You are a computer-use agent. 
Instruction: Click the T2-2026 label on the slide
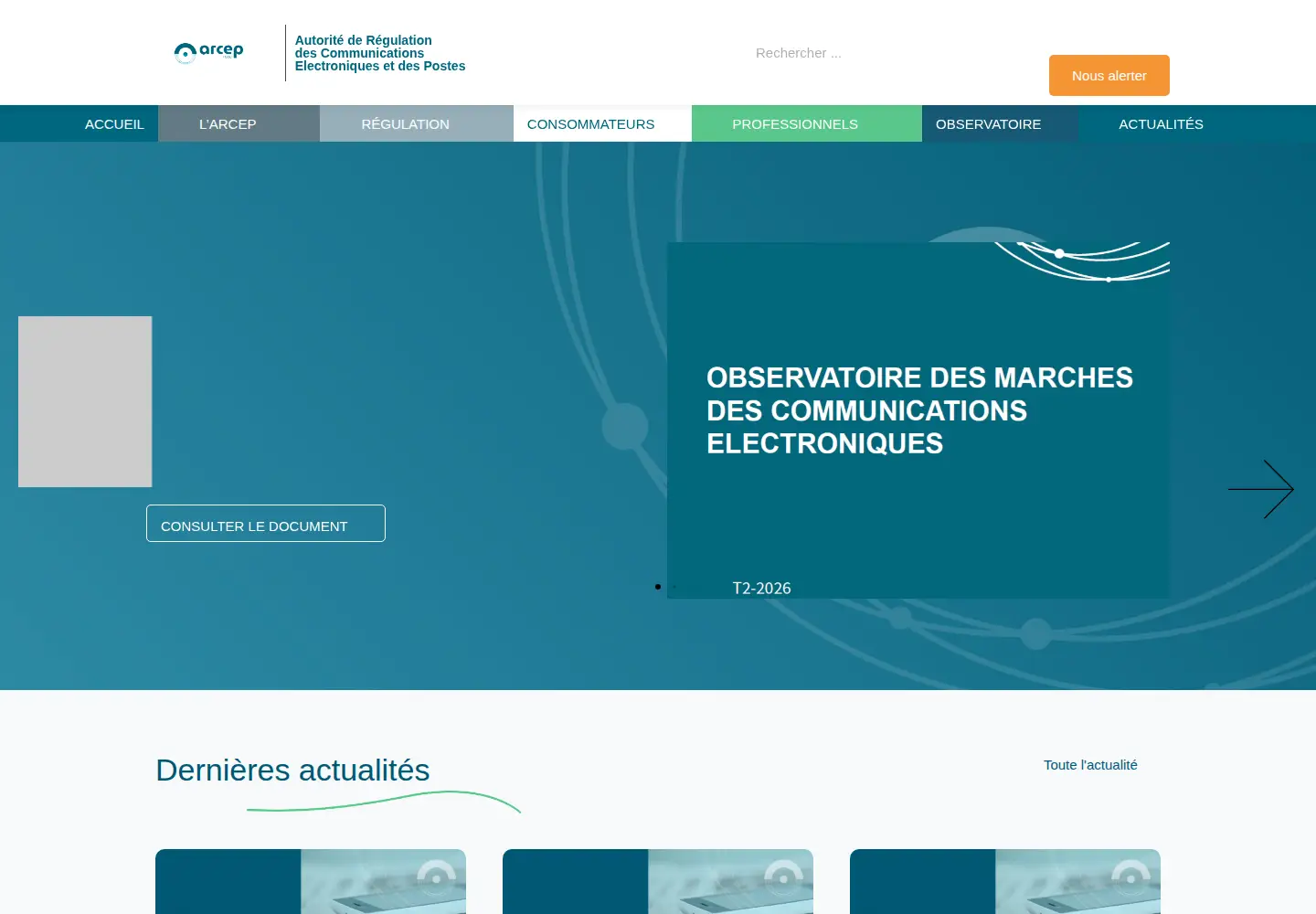(x=761, y=589)
